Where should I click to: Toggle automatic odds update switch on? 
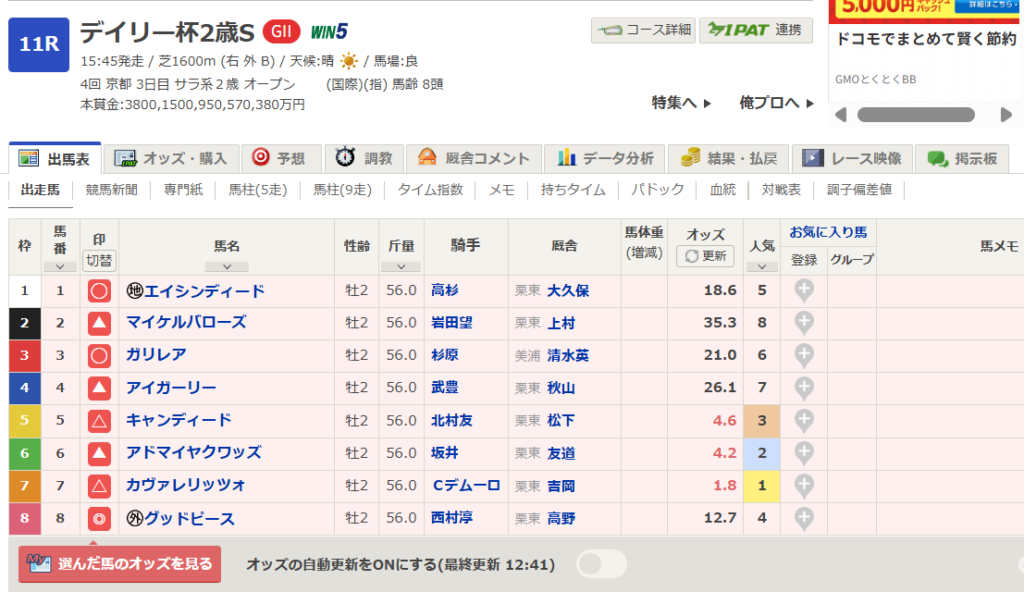(x=601, y=564)
